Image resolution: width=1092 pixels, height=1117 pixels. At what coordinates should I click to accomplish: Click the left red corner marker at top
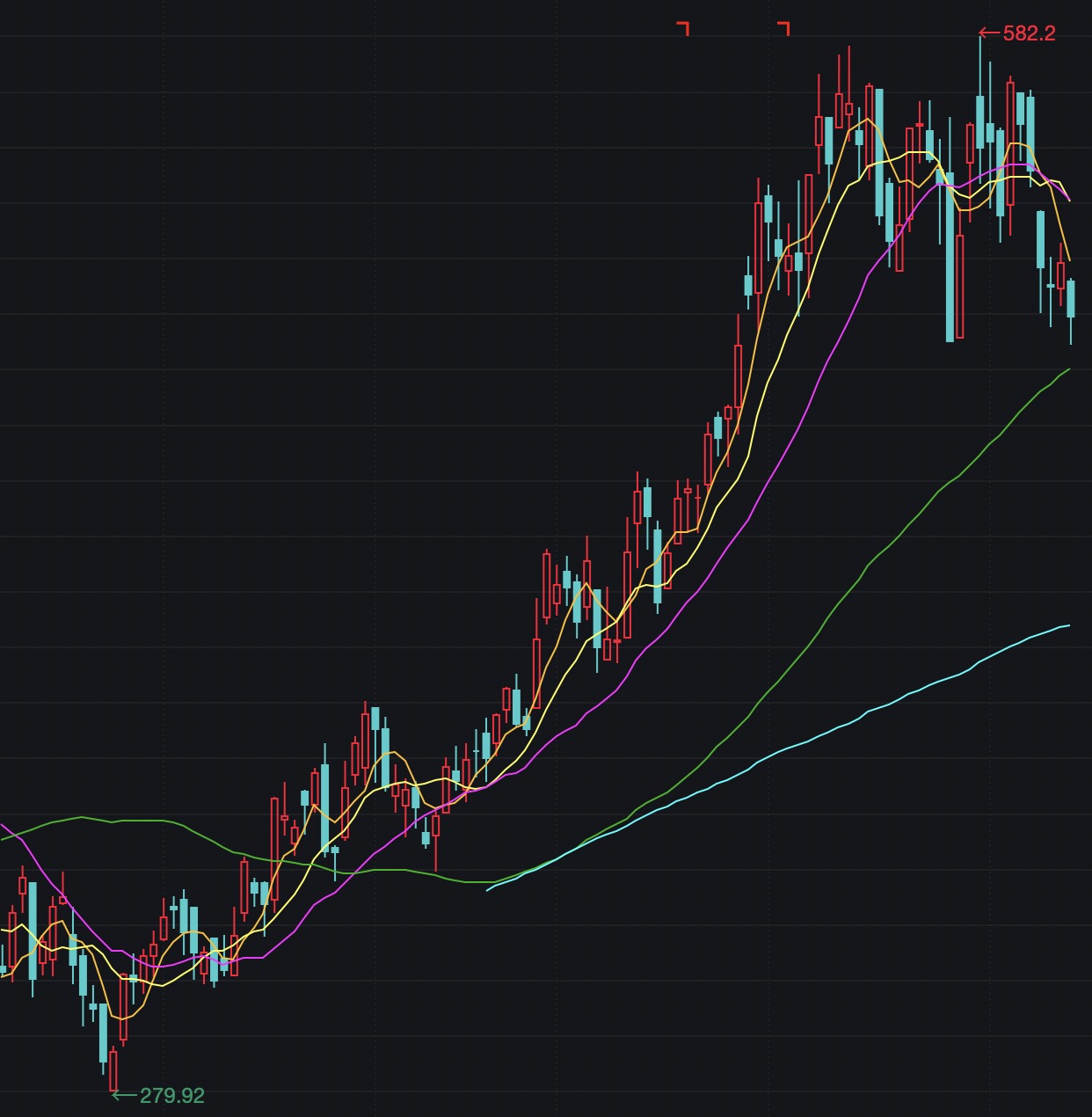tap(683, 28)
